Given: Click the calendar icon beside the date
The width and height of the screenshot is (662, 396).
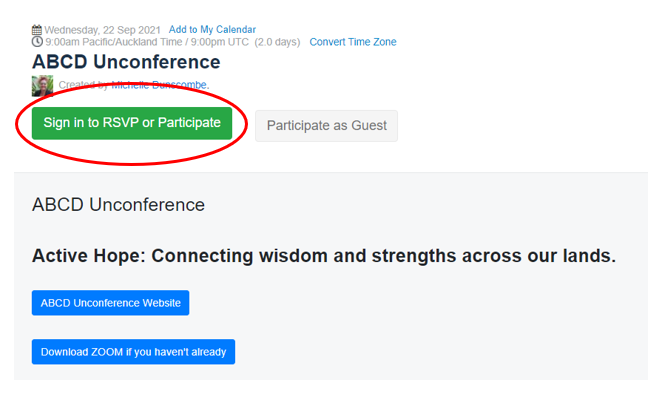Looking at the screenshot, I should point(37,30).
